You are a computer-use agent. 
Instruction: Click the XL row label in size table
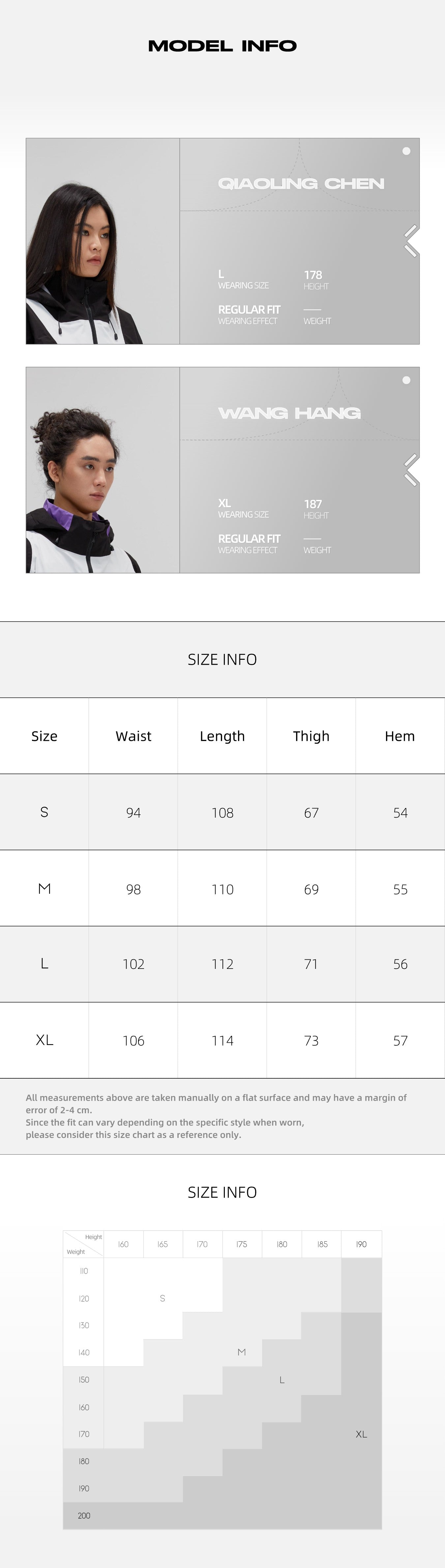pyautogui.click(x=44, y=1040)
